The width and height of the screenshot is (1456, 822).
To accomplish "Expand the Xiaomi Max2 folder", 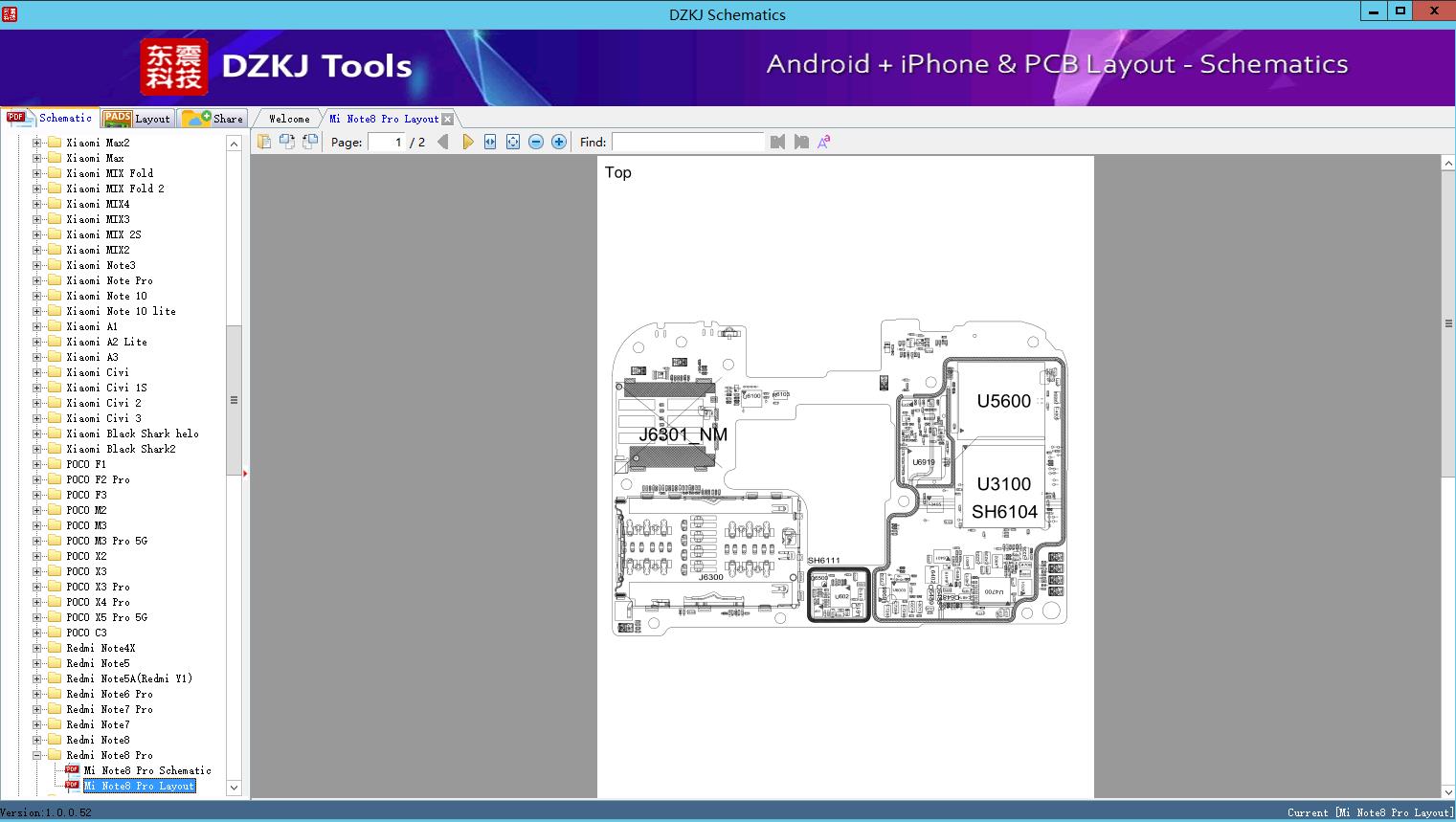I will (36, 143).
